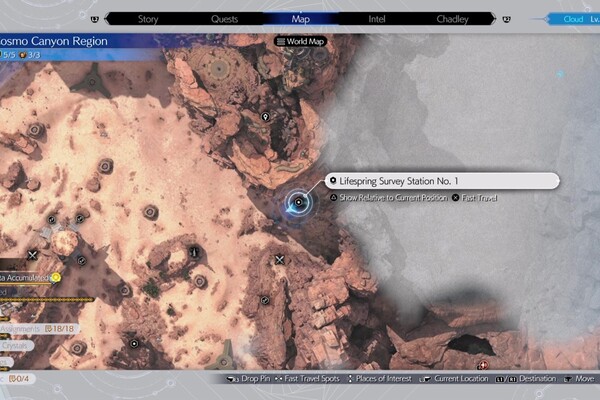600x400 pixels.
Task: Click the Fast Travel prompt
Action: [474, 198]
